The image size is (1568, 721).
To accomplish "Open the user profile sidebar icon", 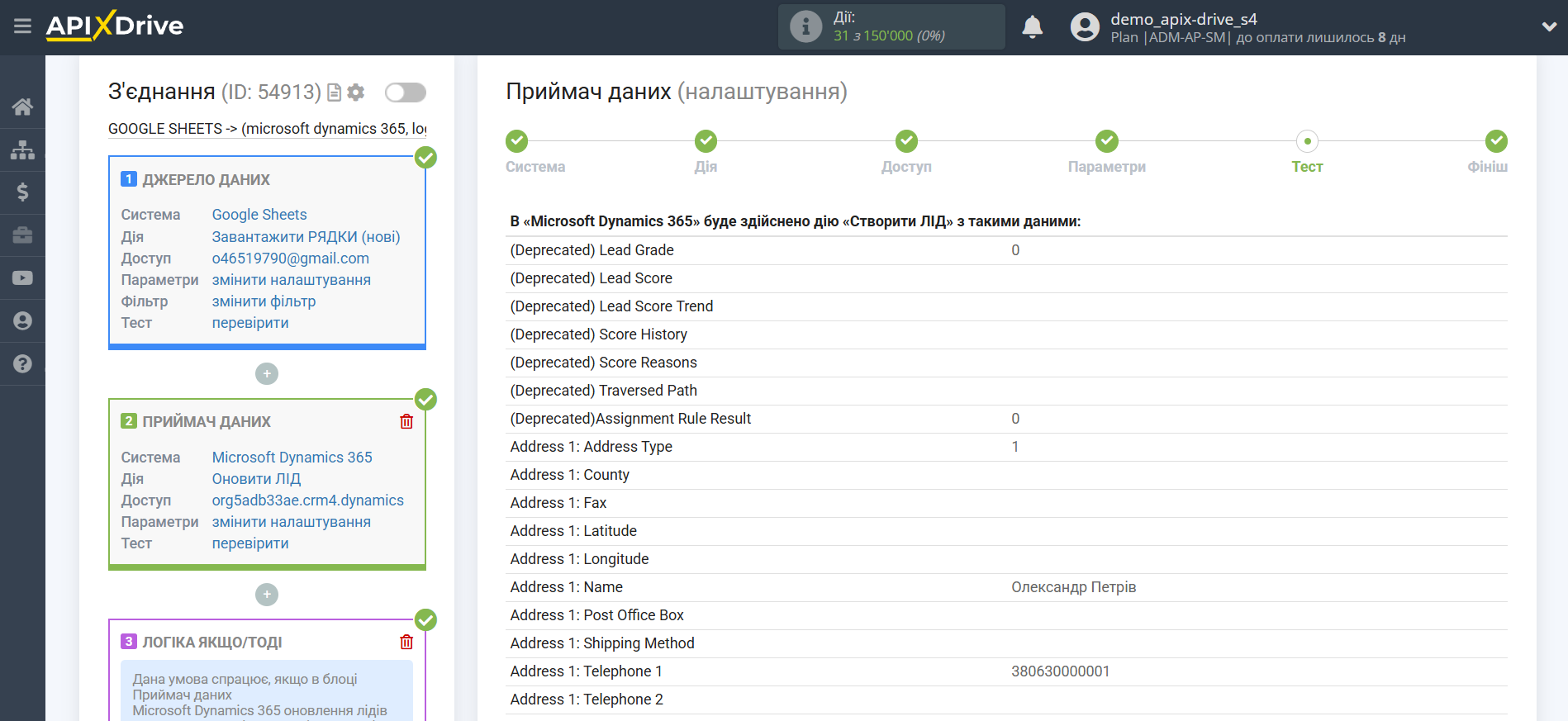I will click(x=22, y=321).
